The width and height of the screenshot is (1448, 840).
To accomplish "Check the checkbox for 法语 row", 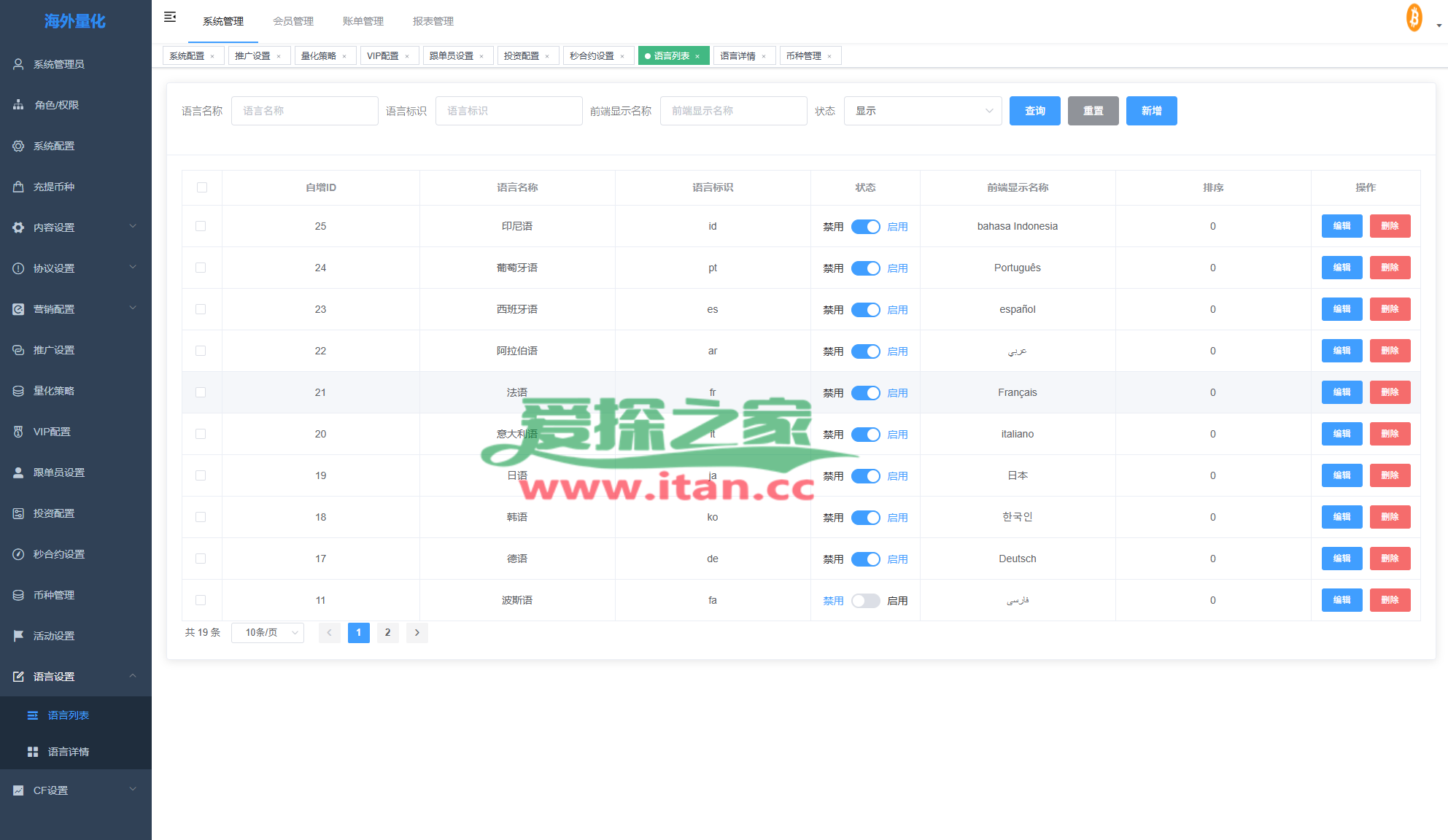I will click(201, 392).
